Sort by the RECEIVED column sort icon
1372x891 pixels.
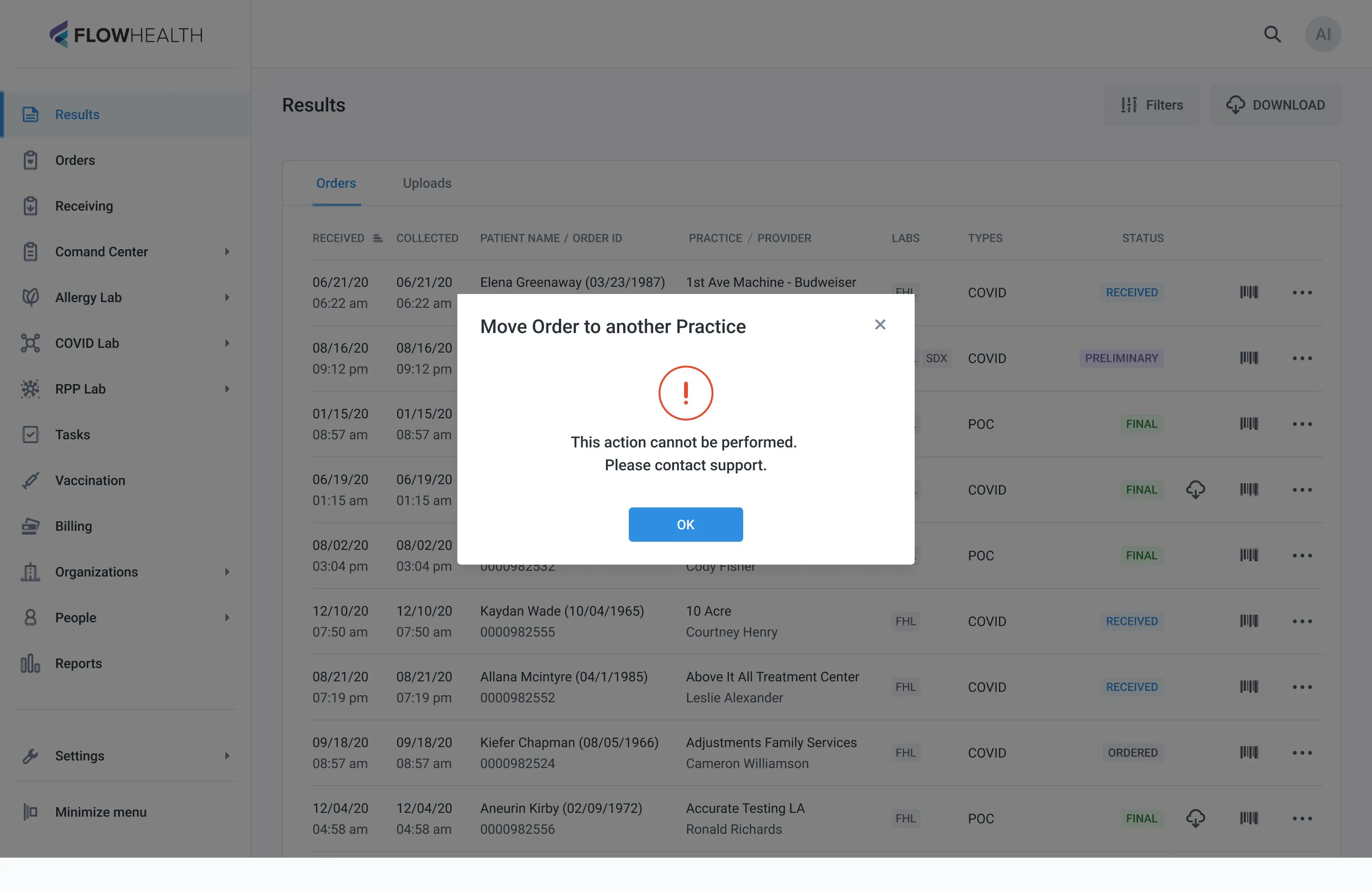(378, 238)
